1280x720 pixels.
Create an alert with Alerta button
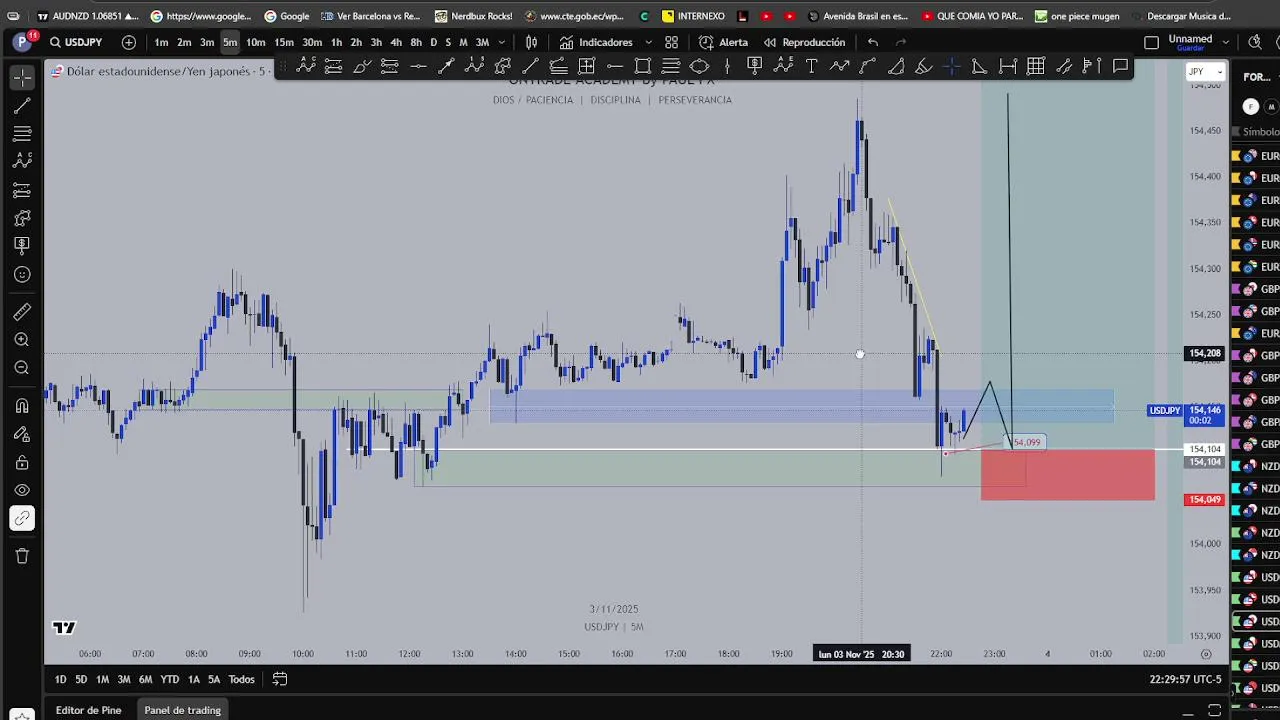[723, 42]
